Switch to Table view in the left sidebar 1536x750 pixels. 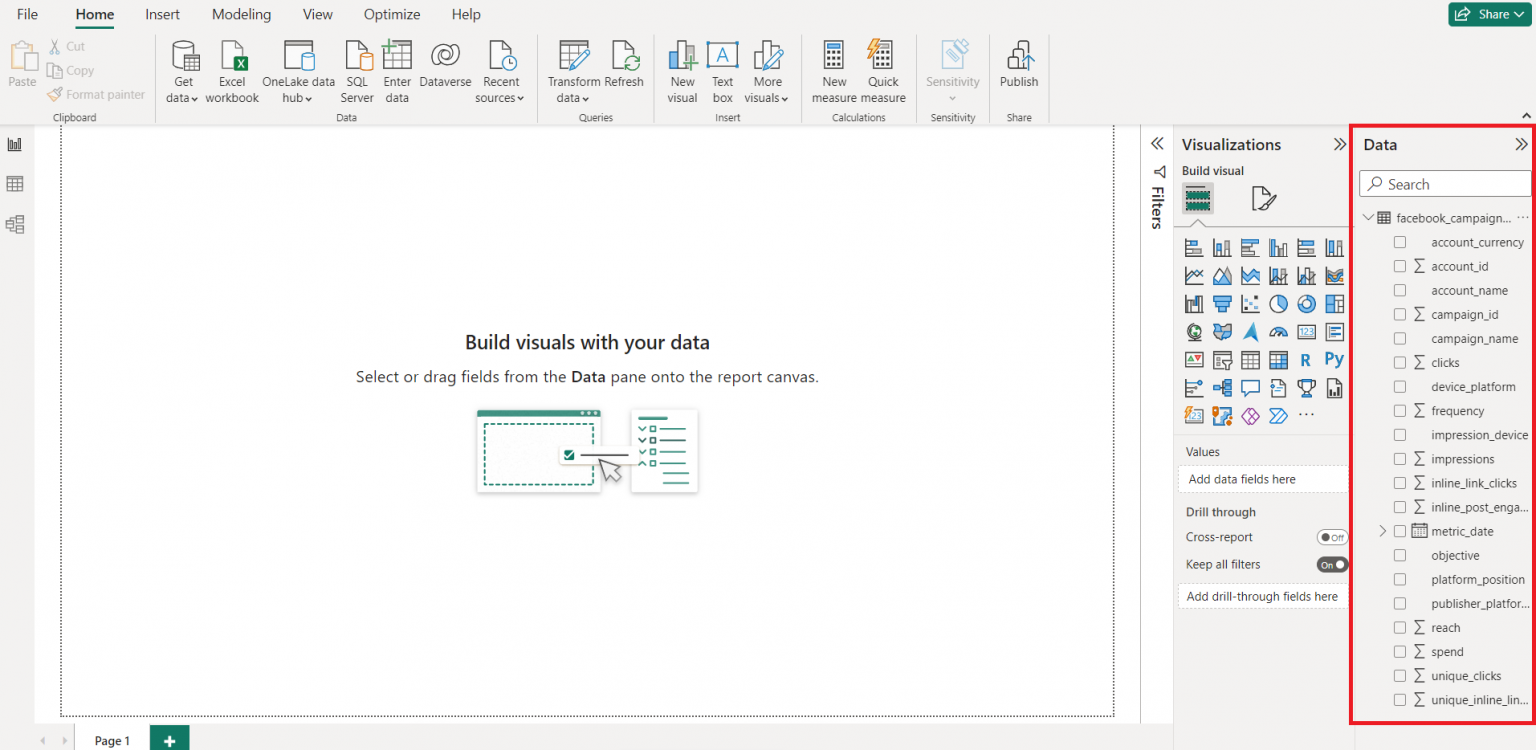(x=15, y=184)
